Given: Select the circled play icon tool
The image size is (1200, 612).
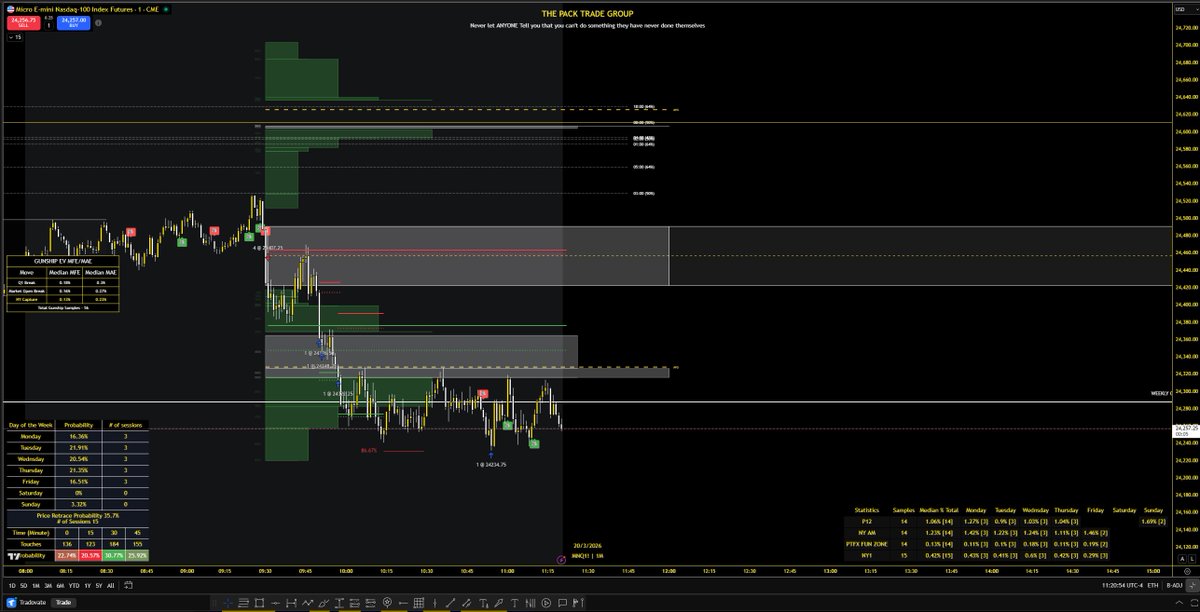Looking at the screenshot, I should tap(546, 603).
